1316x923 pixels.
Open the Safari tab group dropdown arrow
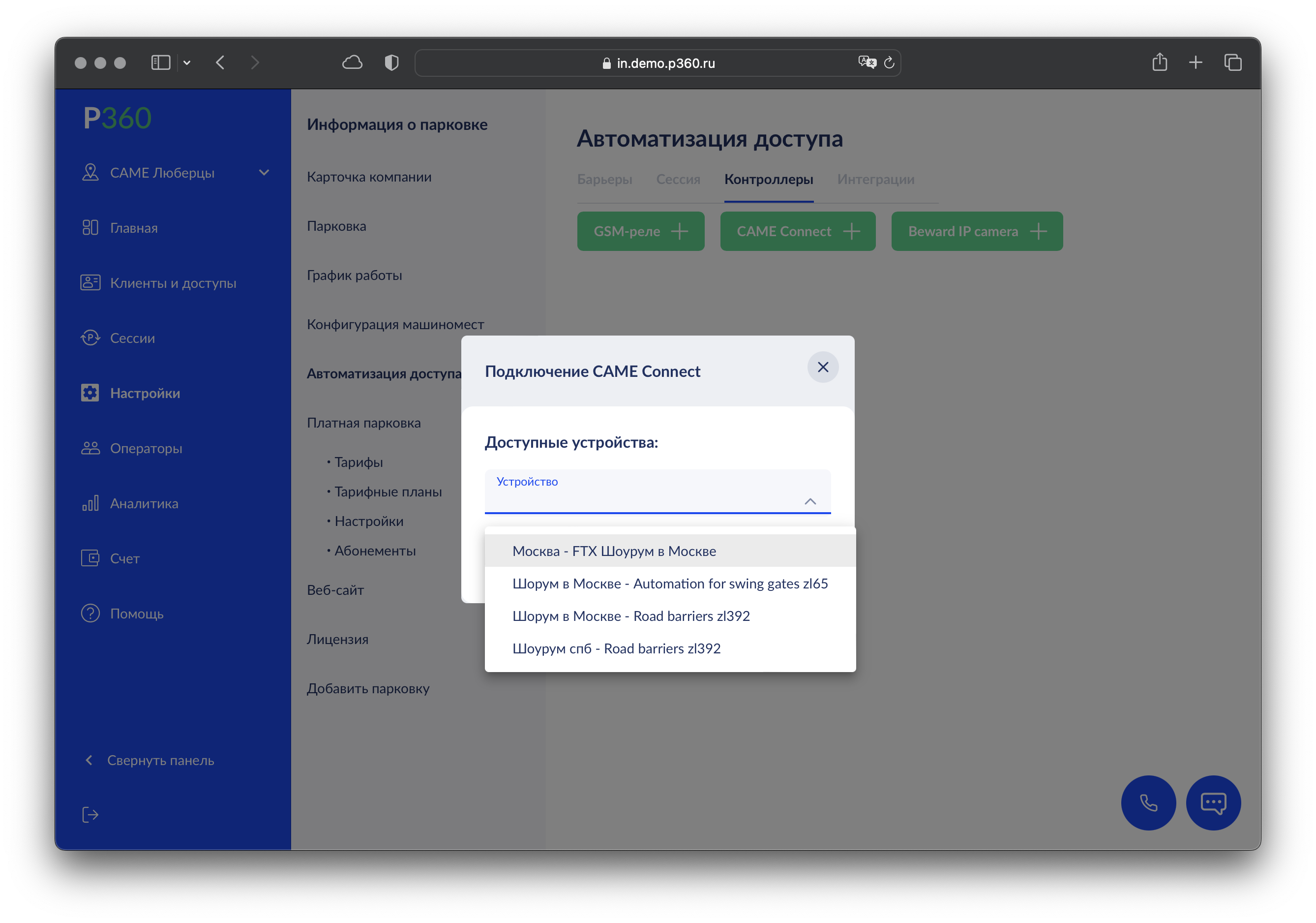pos(187,62)
